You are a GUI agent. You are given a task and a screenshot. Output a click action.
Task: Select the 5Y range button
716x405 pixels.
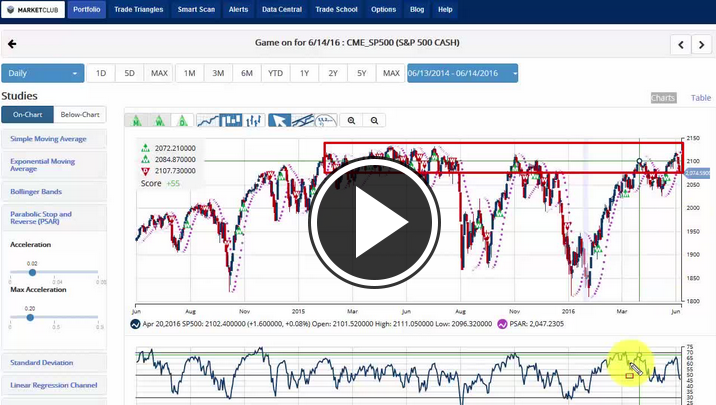pyautogui.click(x=362, y=73)
